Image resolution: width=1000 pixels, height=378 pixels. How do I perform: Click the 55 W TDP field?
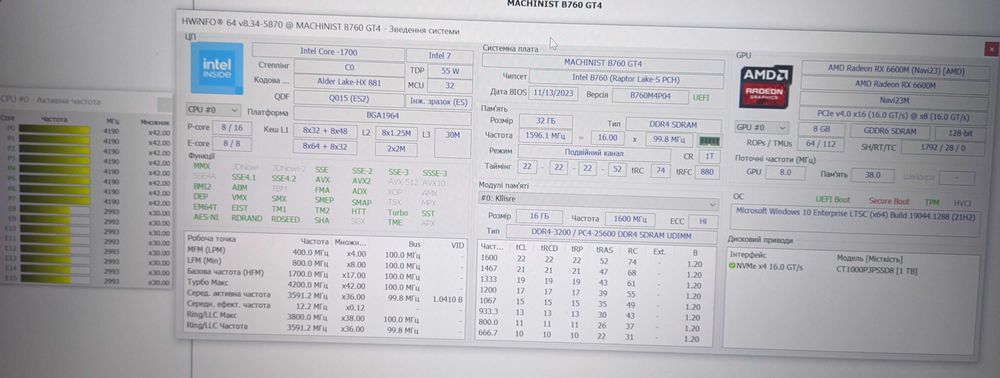coord(450,71)
